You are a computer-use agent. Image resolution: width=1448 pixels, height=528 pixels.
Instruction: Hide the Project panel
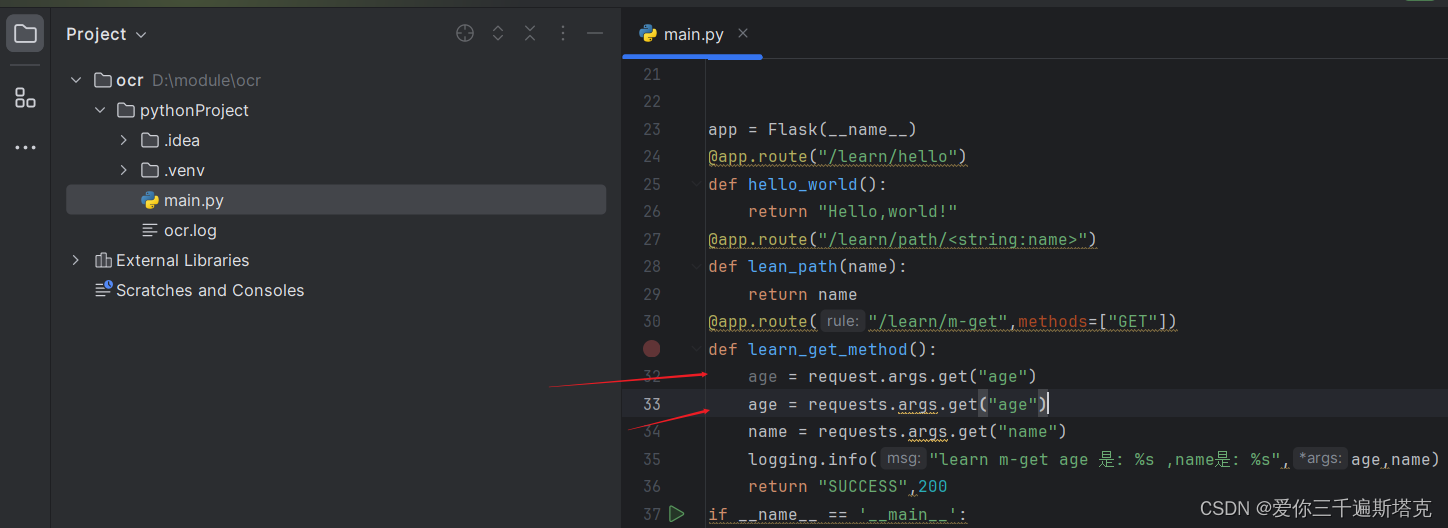(595, 34)
